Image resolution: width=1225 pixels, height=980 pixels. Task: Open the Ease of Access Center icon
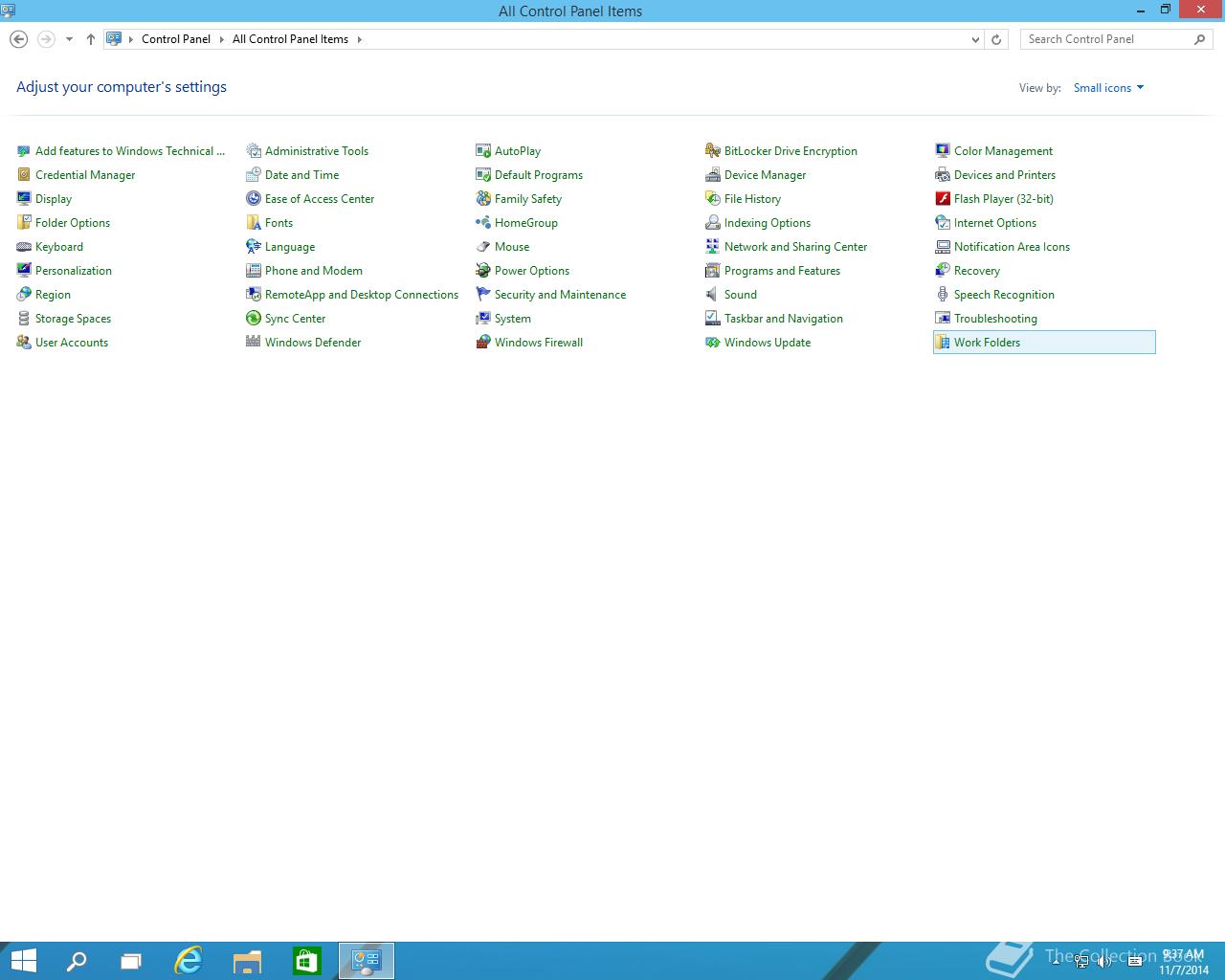254,199
